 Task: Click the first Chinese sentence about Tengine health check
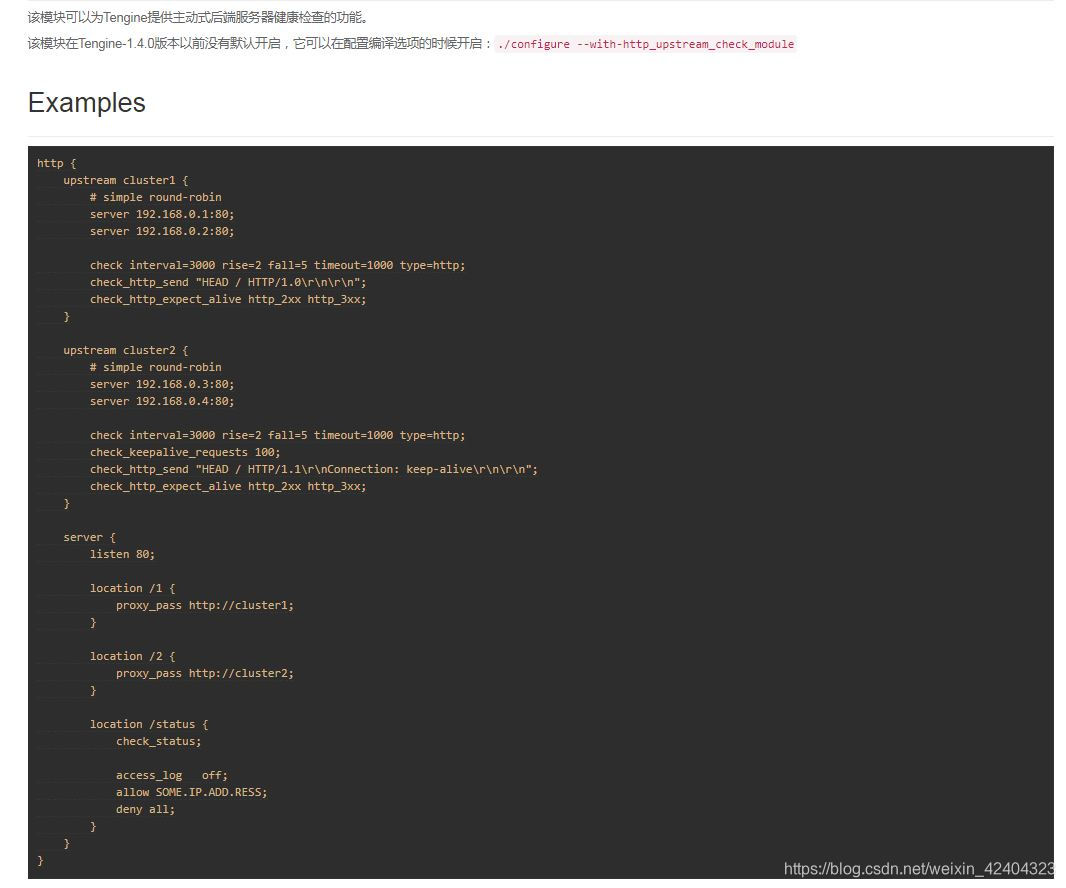[198, 17]
